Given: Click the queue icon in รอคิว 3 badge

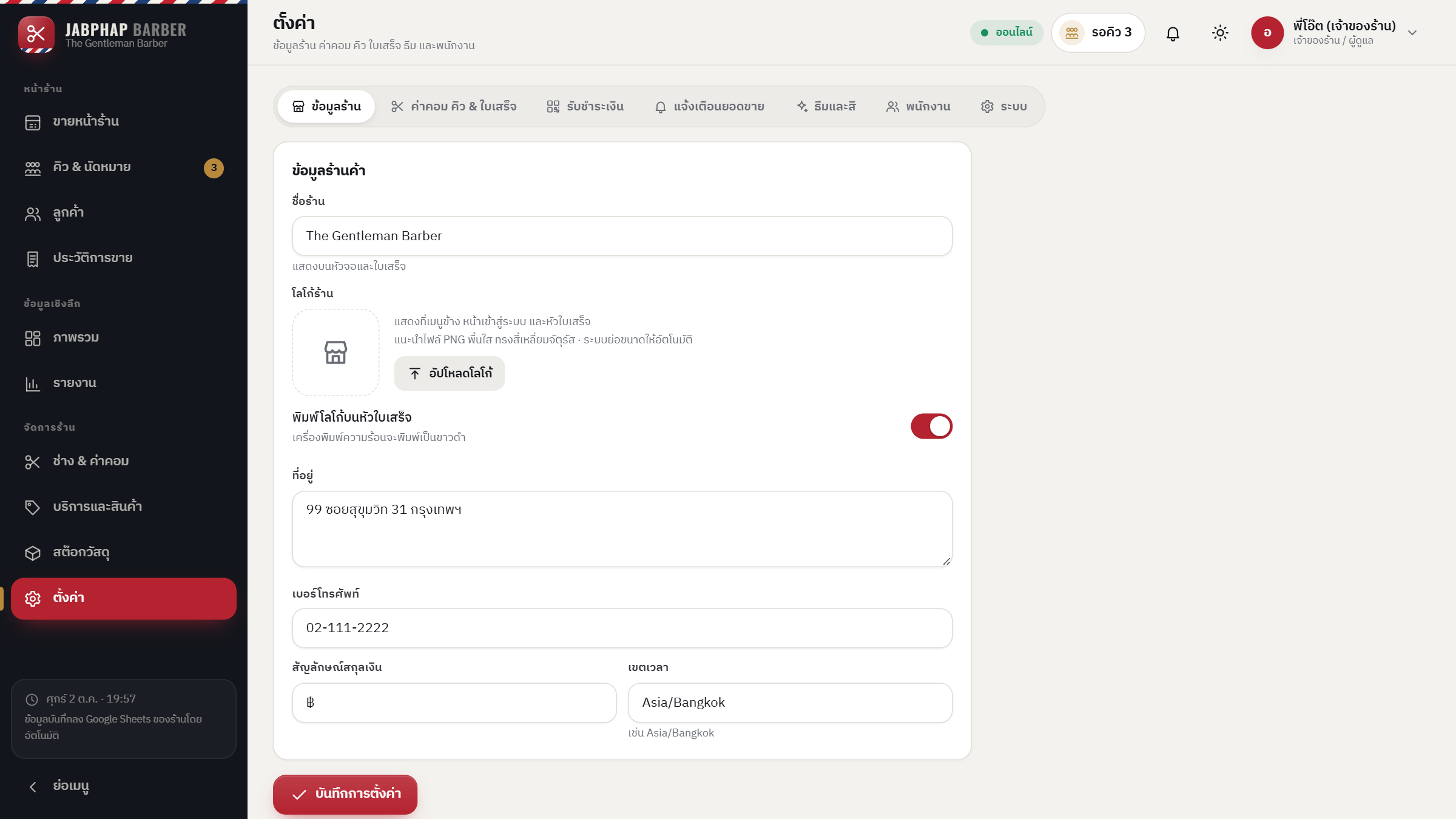Looking at the screenshot, I should [x=1072, y=33].
